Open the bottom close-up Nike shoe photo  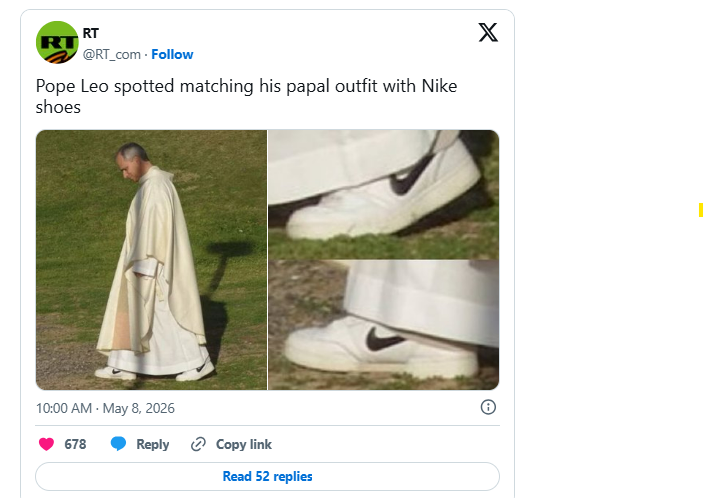(x=383, y=325)
